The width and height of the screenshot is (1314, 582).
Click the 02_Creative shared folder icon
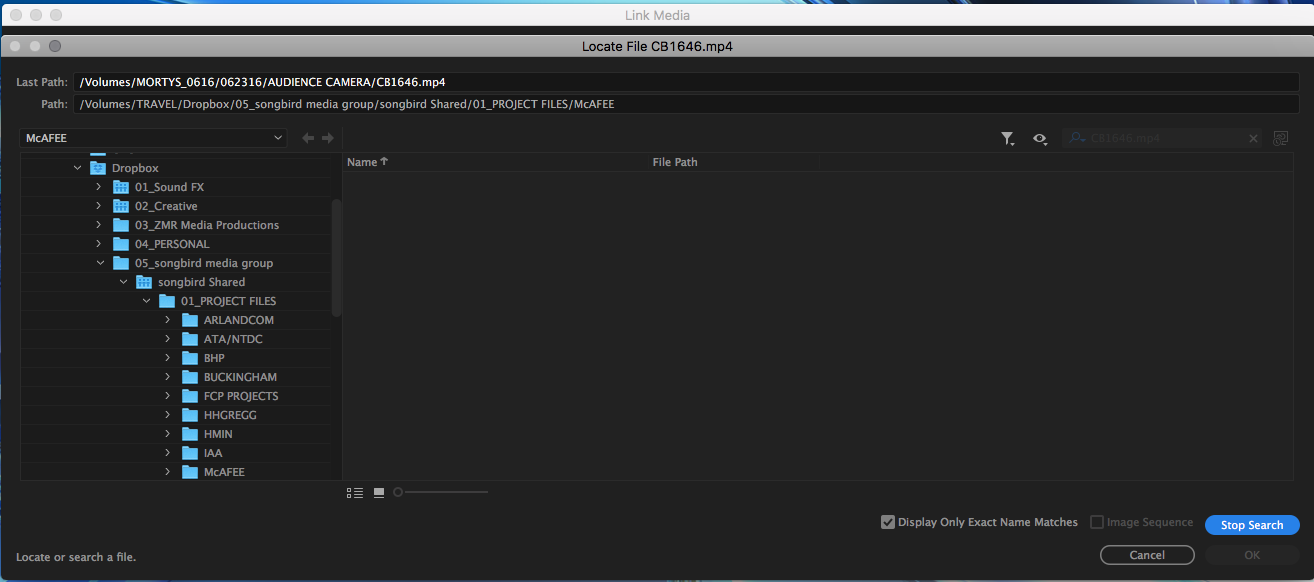121,206
